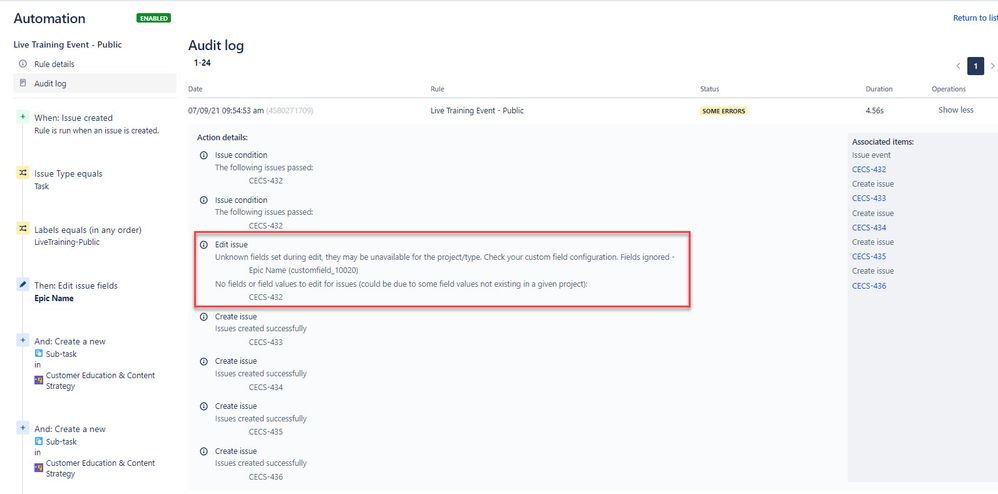This screenshot has height=494, width=998.
Task: Select page 1 of audit log
Action: 975,66
